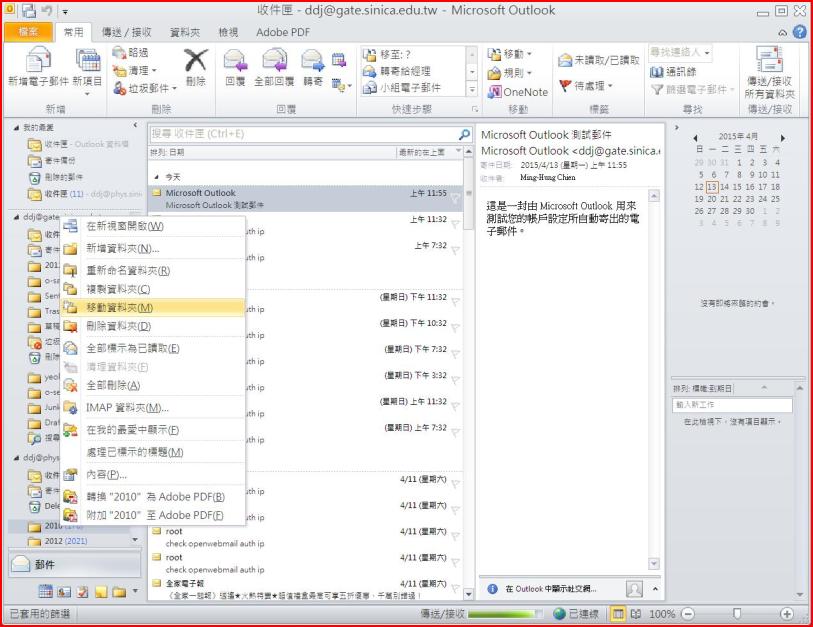813x627 pixels.
Task: Toggle flag on today's 上午 11:32 message
Action: click(x=455, y=224)
